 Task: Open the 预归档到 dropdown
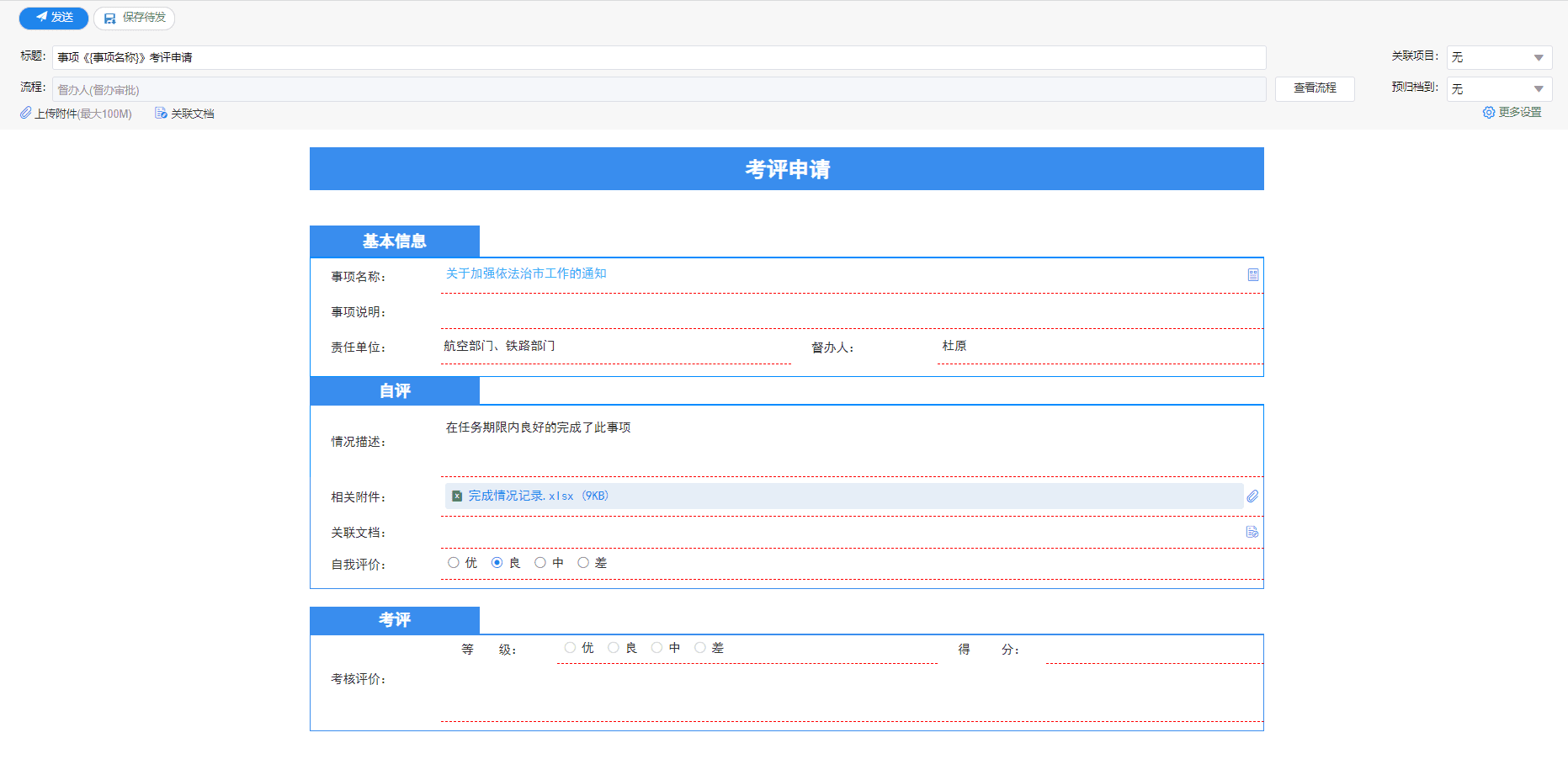(1499, 88)
